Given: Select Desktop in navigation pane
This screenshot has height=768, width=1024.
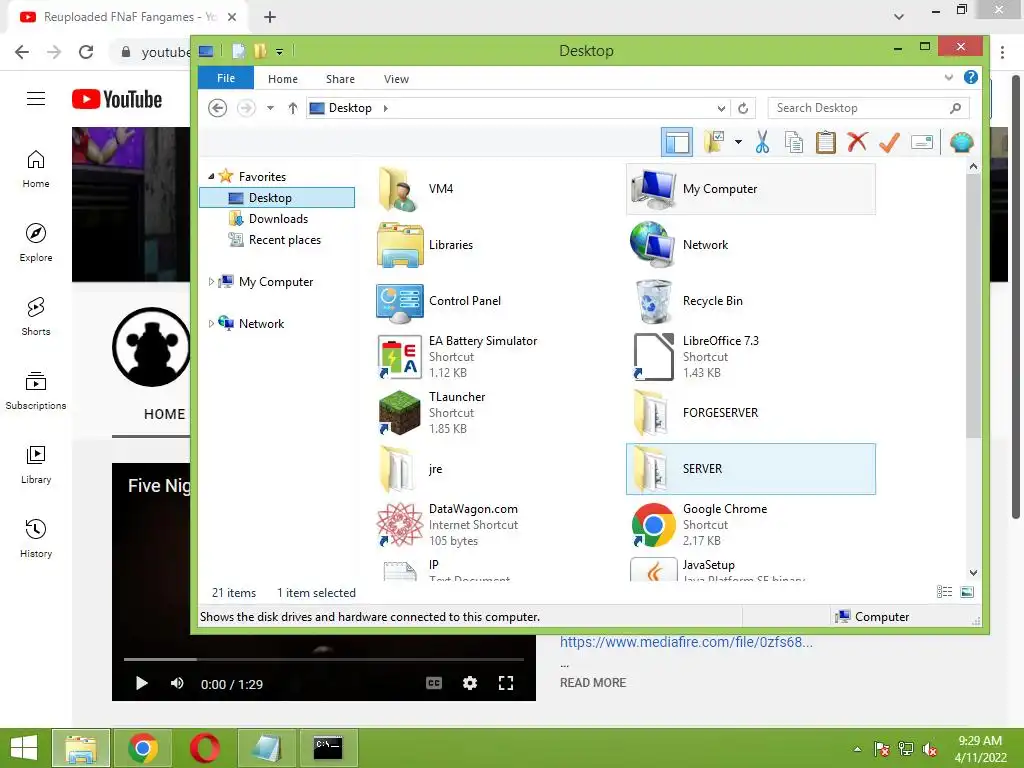Looking at the screenshot, I should (277, 198).
